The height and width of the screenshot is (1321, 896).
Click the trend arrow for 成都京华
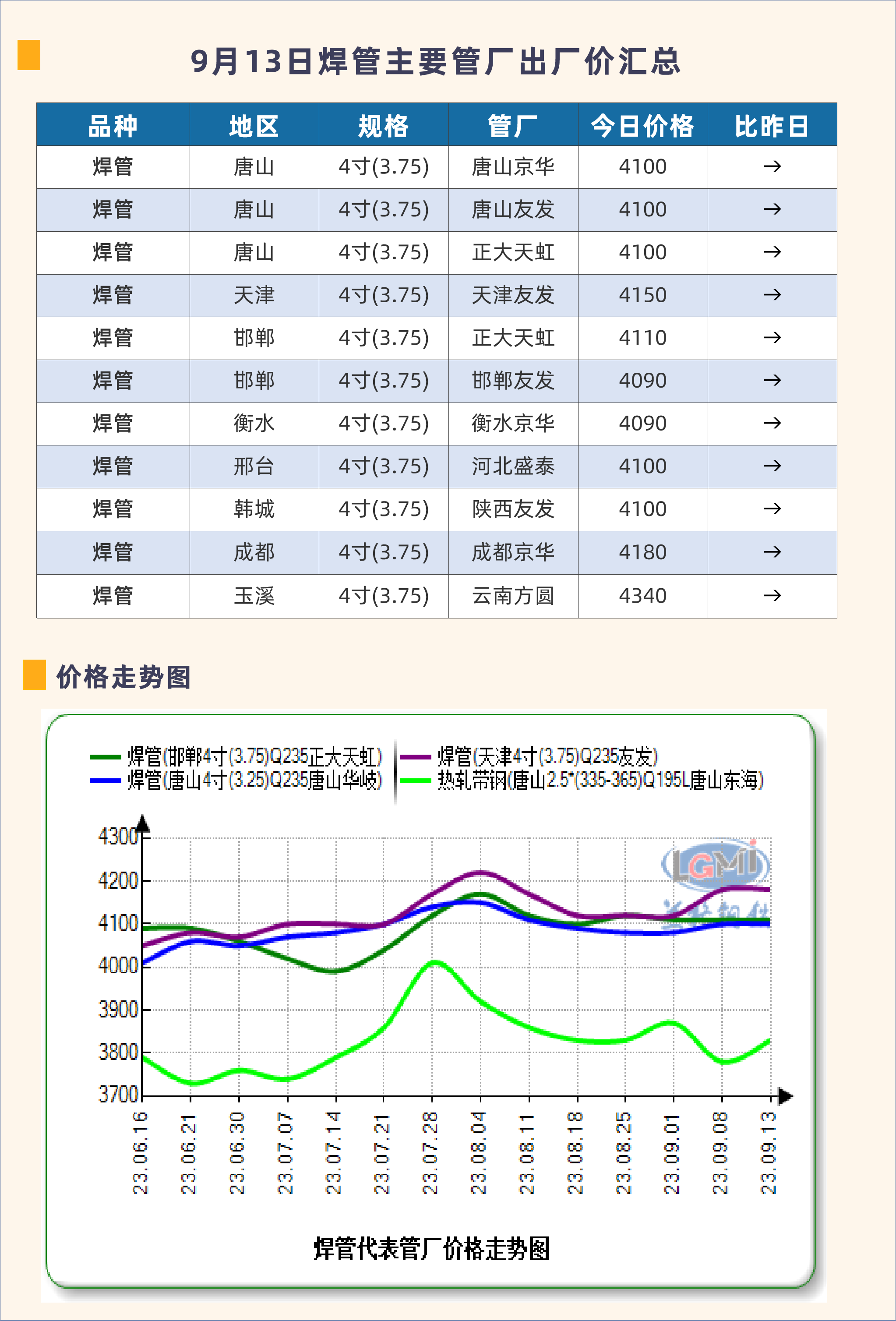[772, 552]
